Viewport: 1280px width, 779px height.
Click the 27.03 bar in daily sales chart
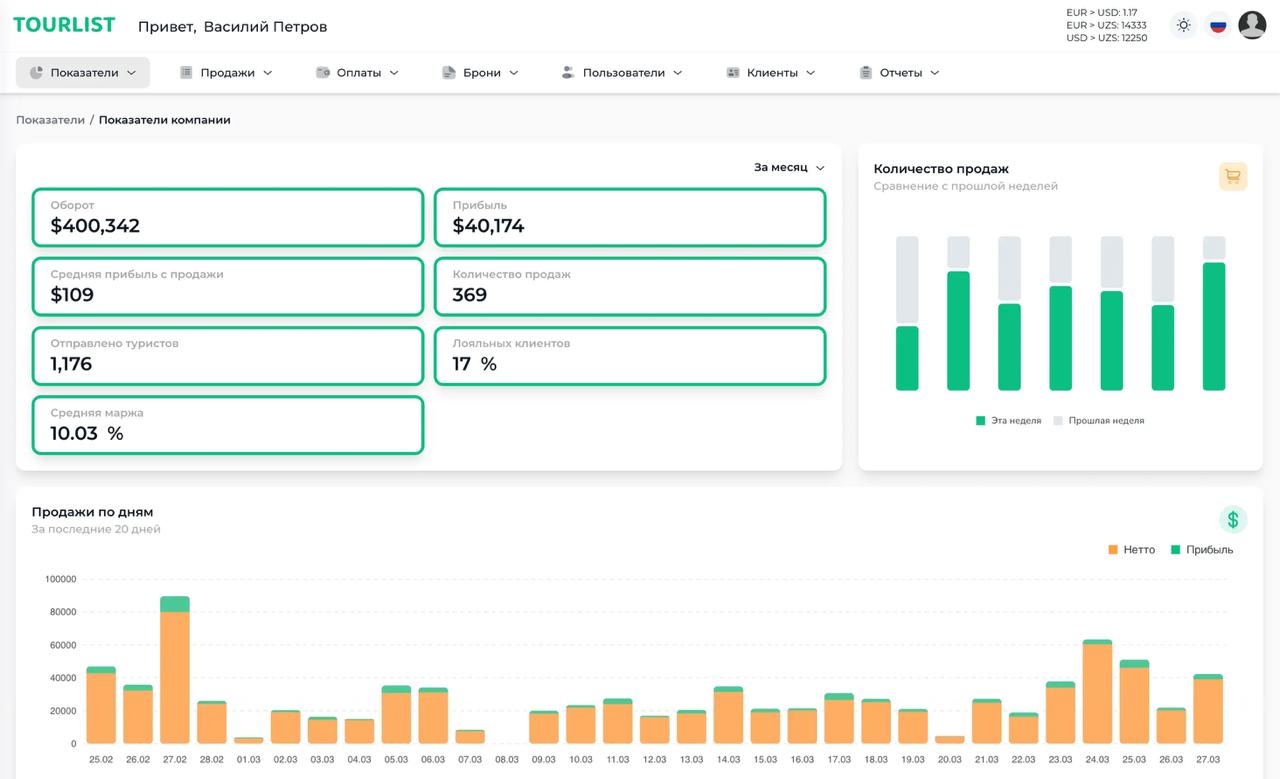pyautogui.click(x=1208, y=709)
